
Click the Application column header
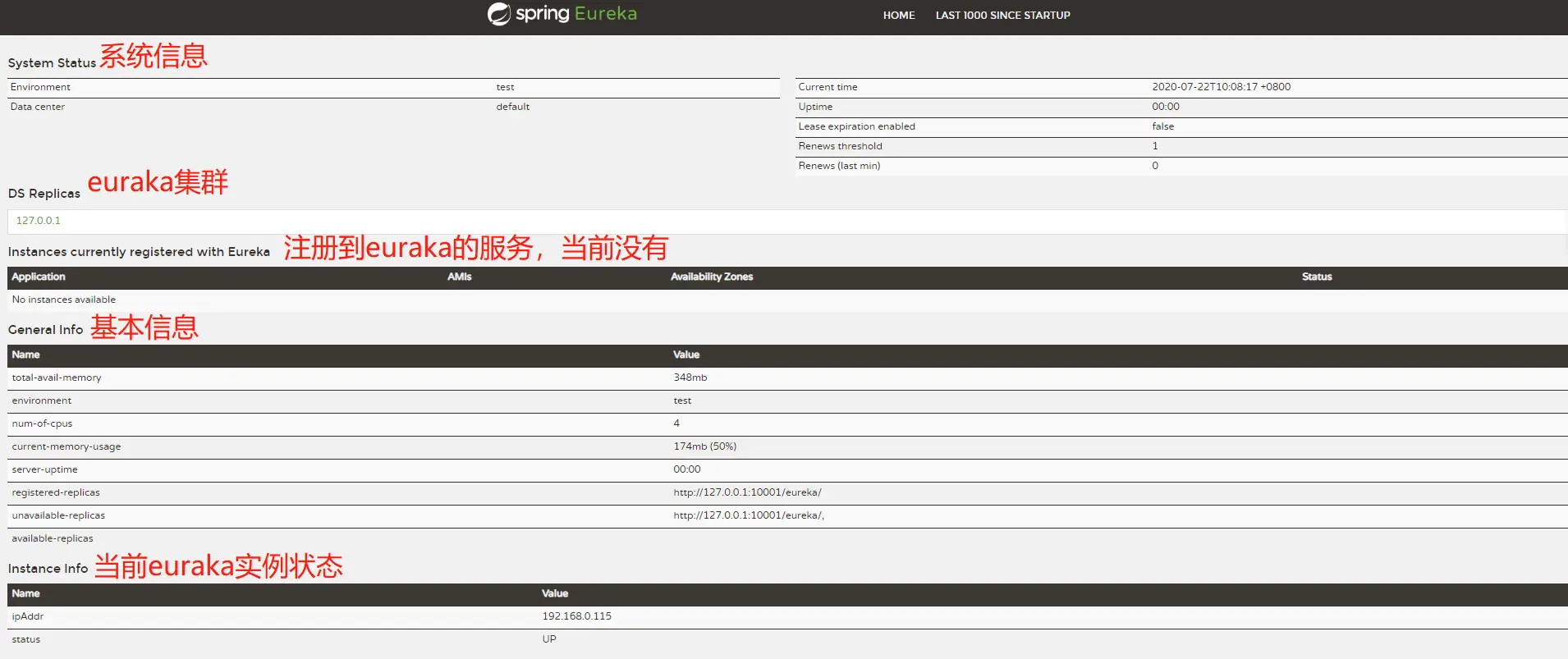(x=39, y=277)
